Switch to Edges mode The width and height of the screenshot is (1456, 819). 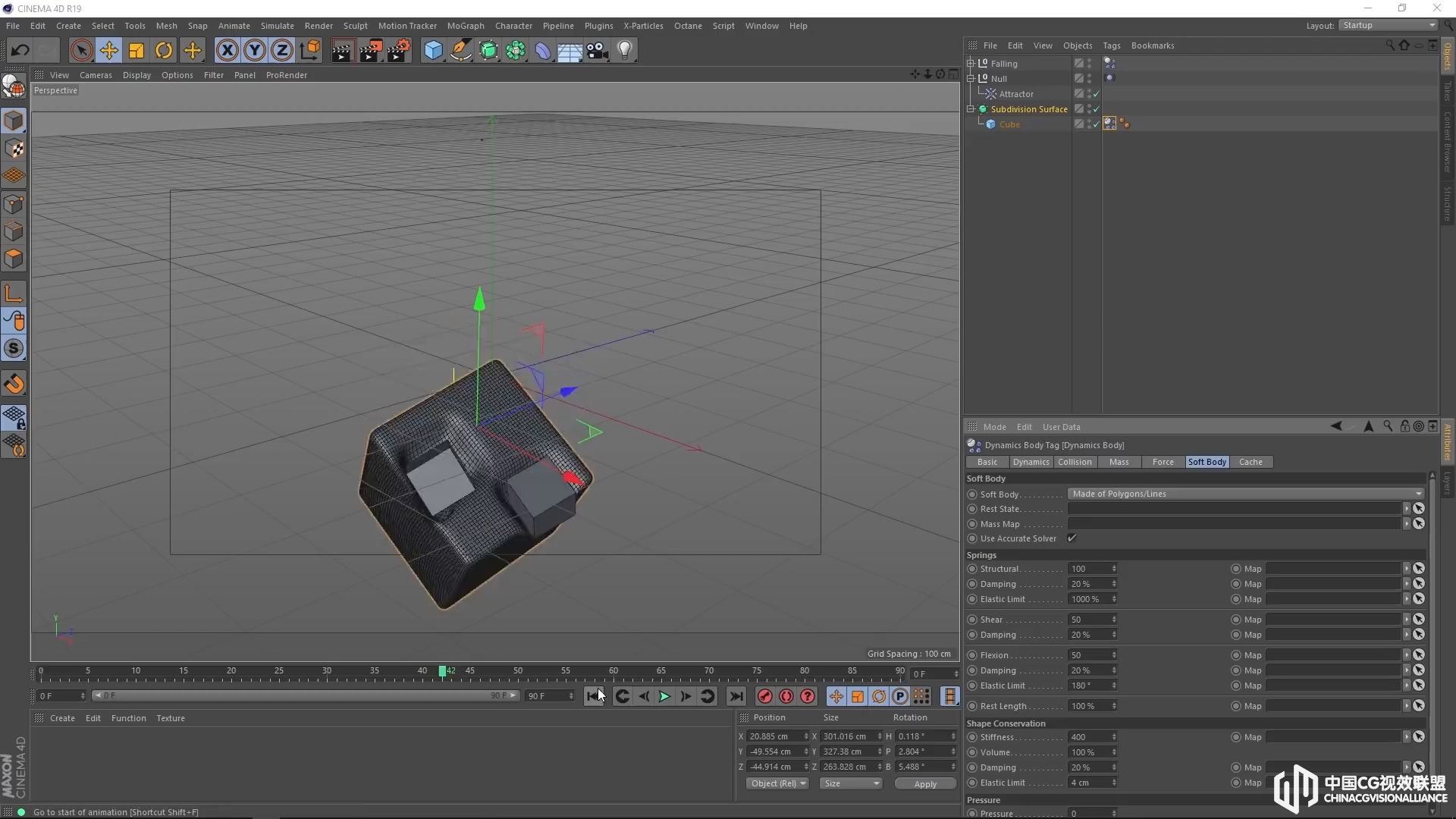(14, 231)
